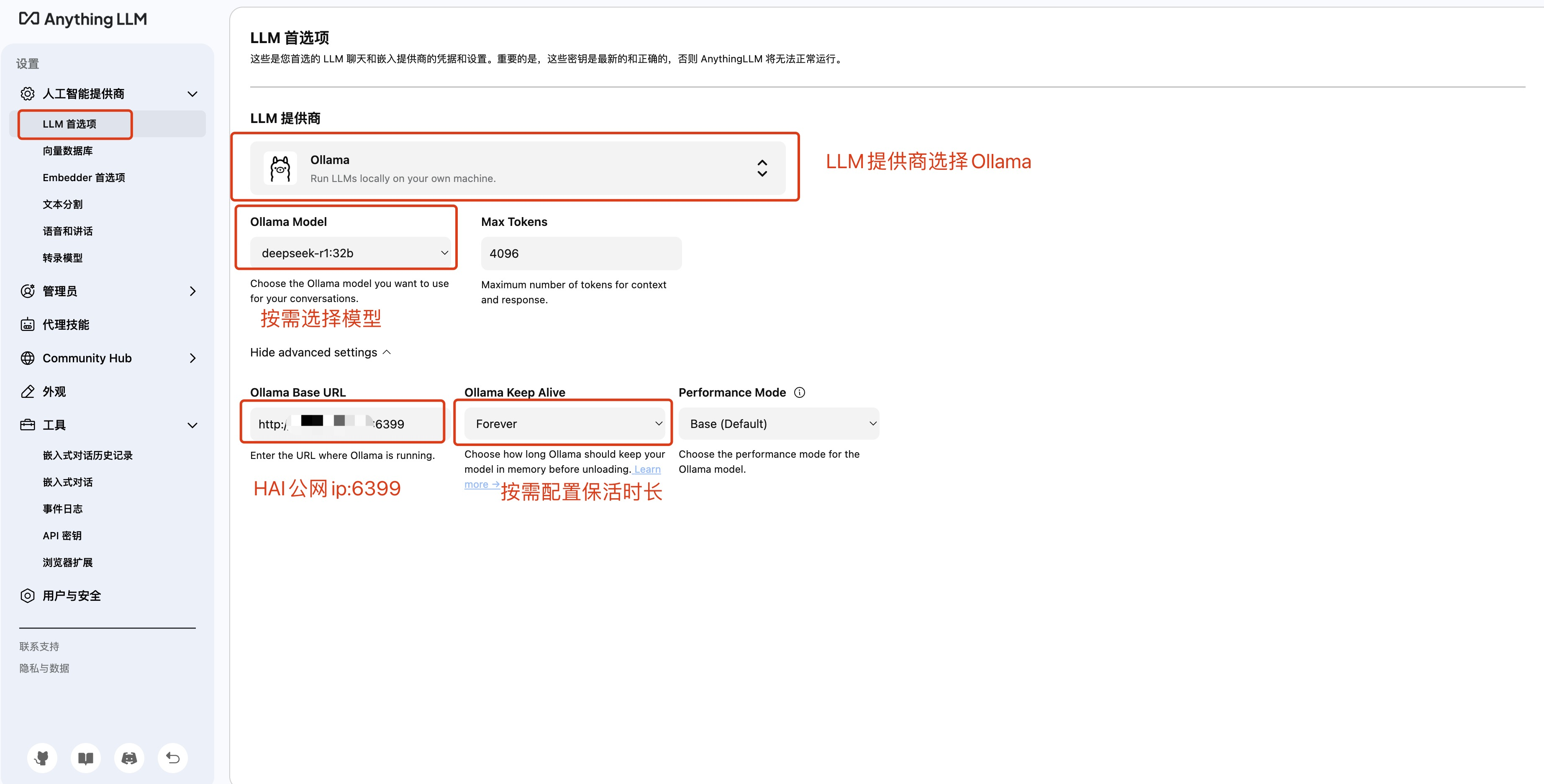Click the Ollama provider card
This screenshot has height=784, width=1544.
pyautogui.click(x=517, y=168)
